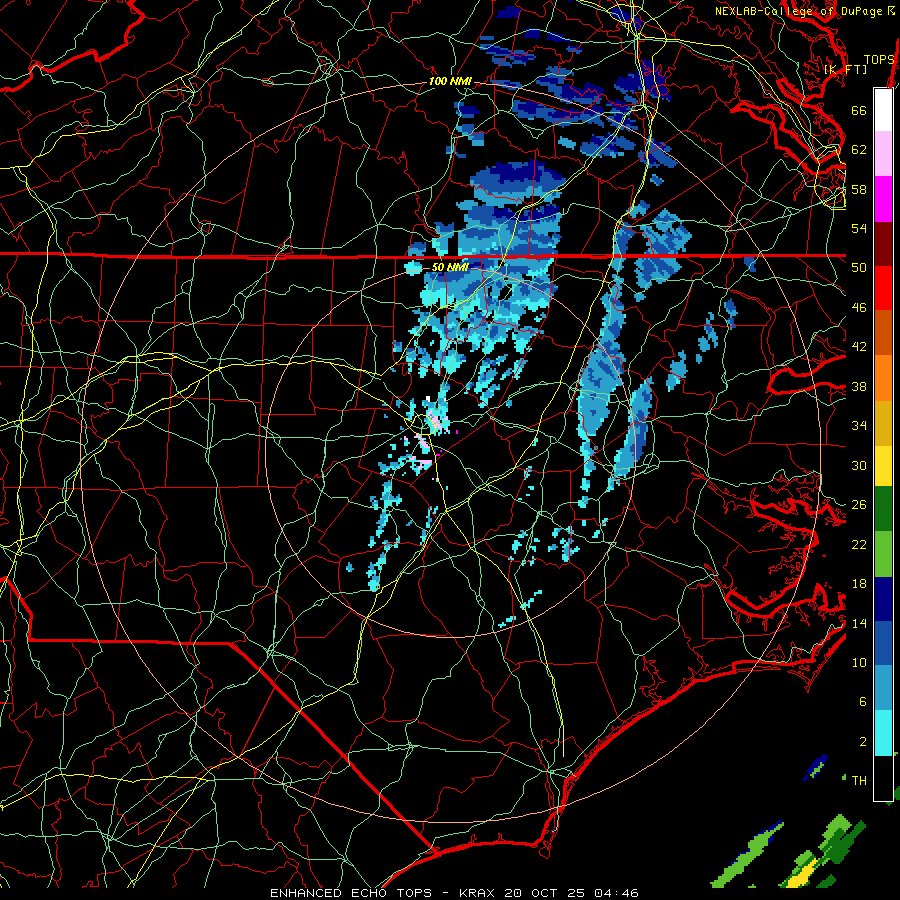Click the dark green legend segment below 30
900x900 pixels.
(883, 509)
